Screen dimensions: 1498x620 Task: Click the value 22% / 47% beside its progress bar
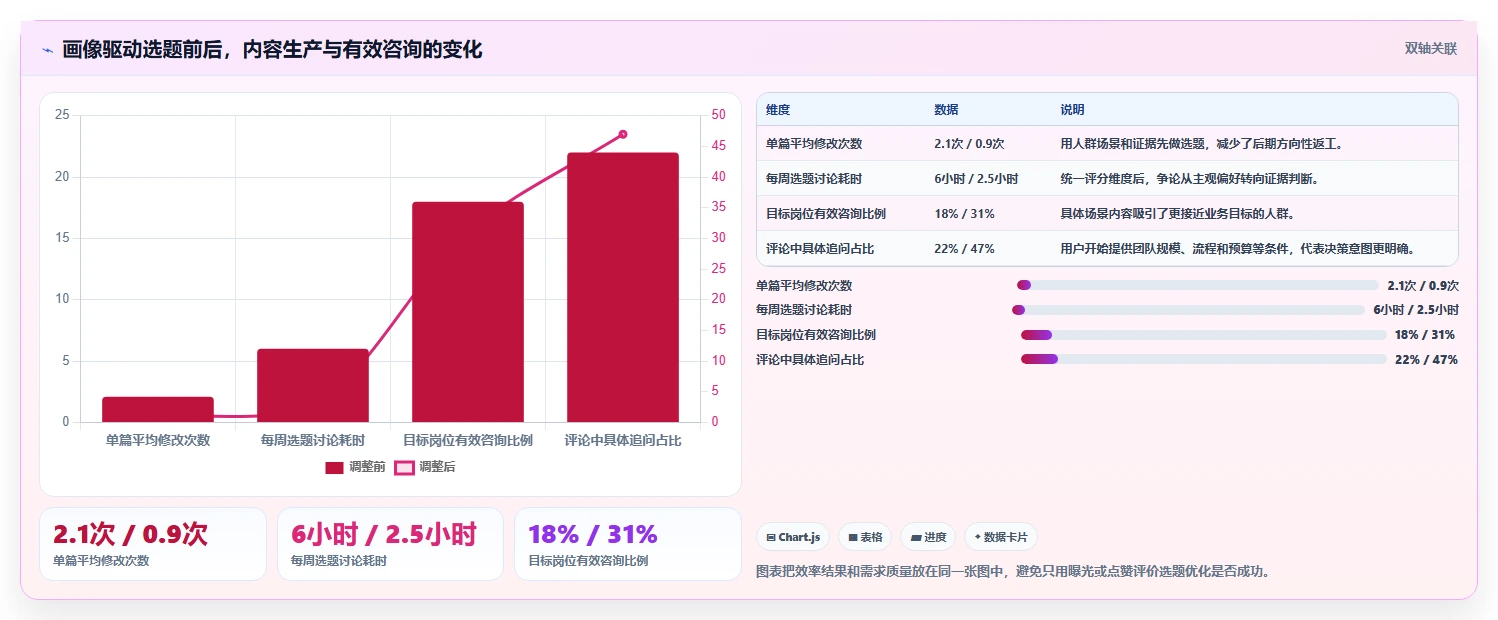pos(1426,360)
